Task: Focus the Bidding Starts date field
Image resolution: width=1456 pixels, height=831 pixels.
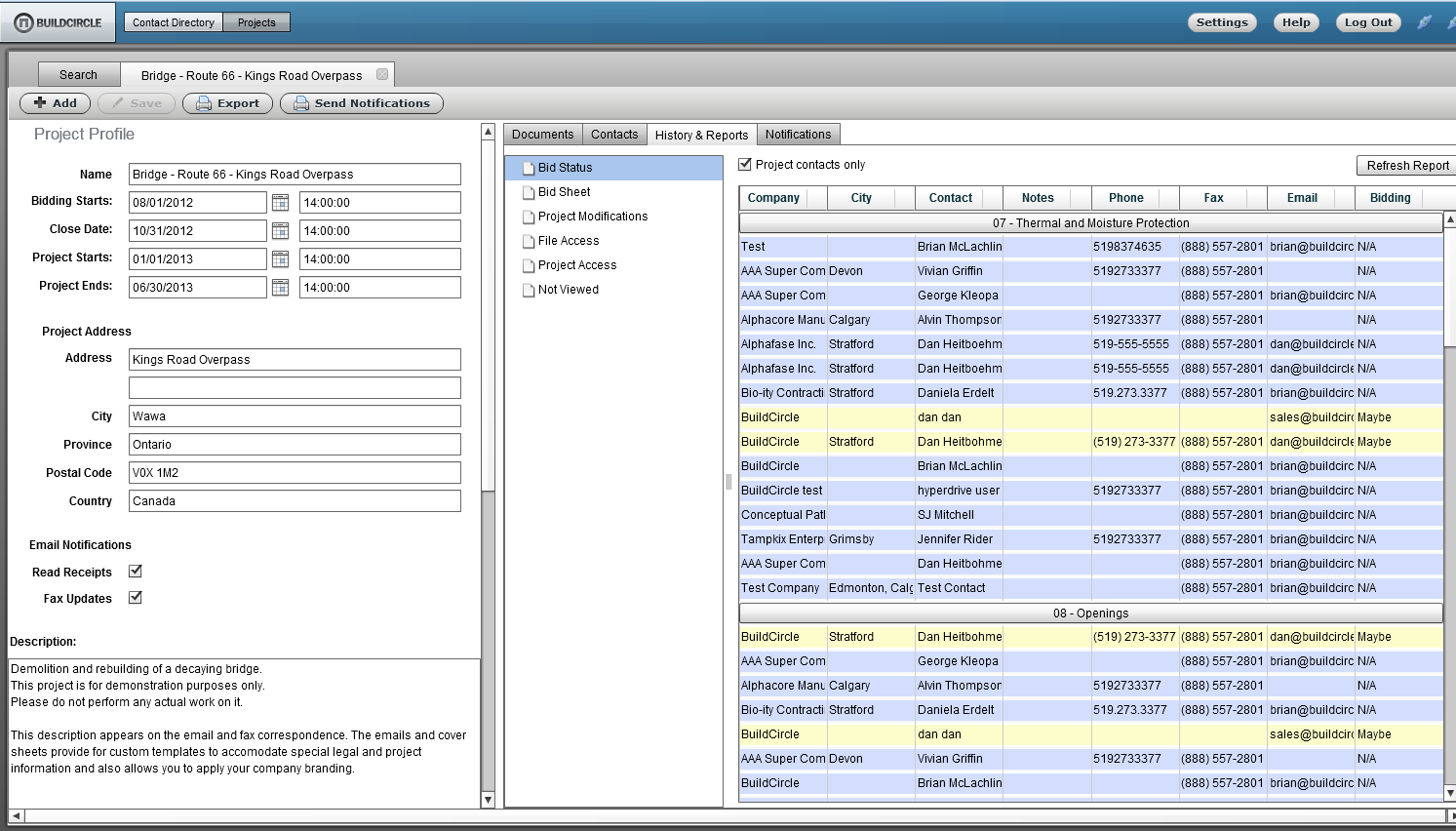Action: click(x=198, y=203)
